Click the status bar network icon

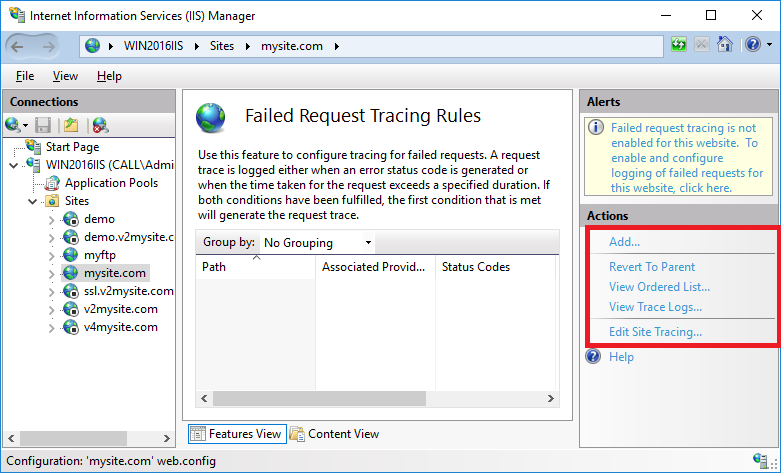coord(761,461)
